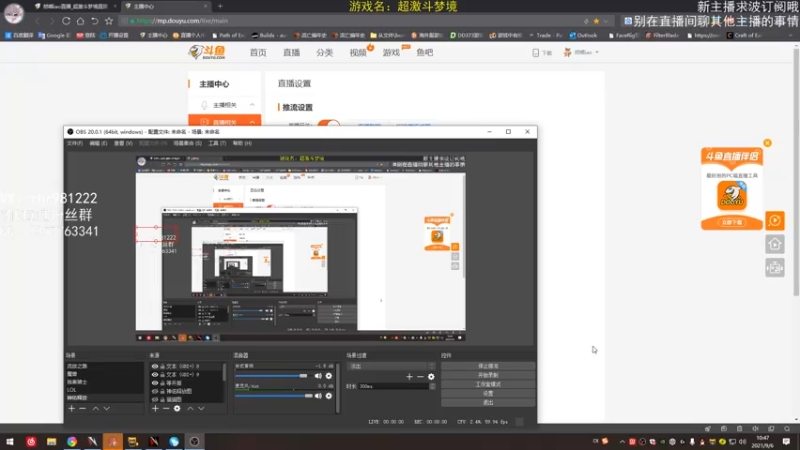
Task: Click the Douyu companion app icon in the ad
Action: click(732, 196)
